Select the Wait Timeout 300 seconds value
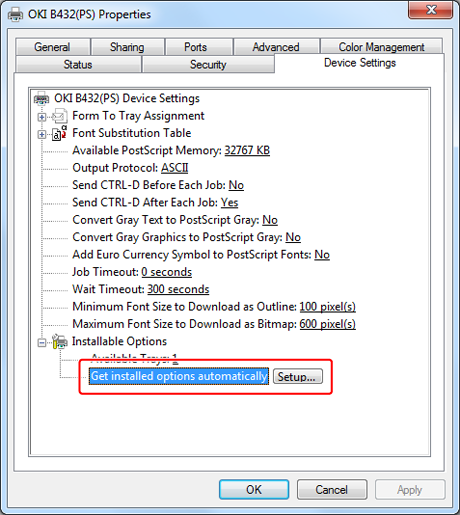Image resolution: width=460 pixels, height=515 pixels. [x=178, y=289]
